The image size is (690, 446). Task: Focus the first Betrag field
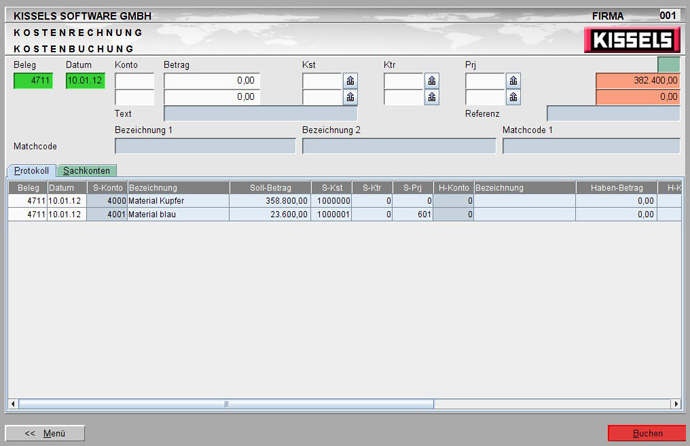[212, 81]
